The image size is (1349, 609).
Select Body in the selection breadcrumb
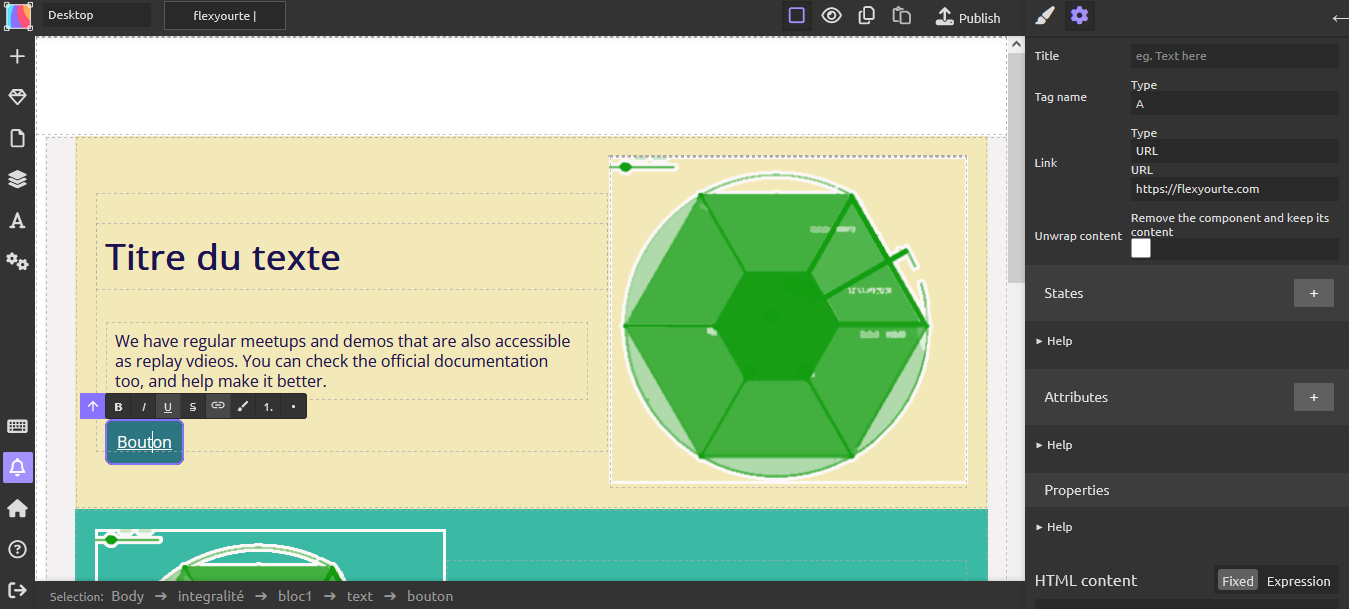(x=128, y=596)
